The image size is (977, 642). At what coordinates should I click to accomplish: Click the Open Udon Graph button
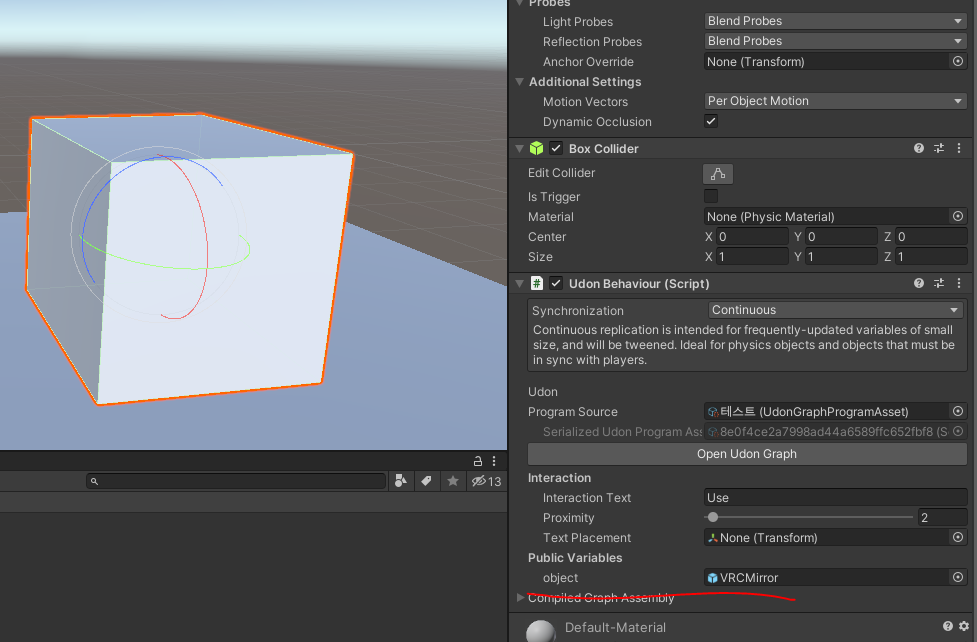click(747, 454)
